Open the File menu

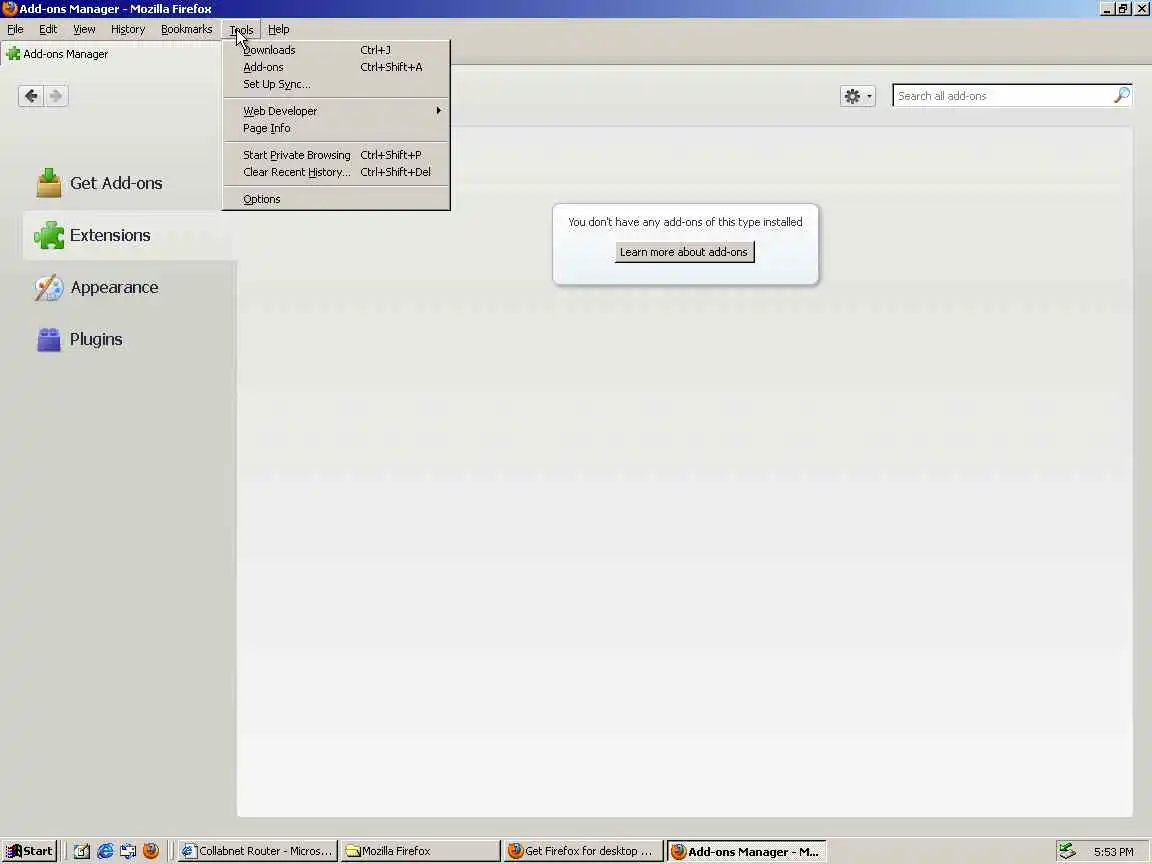point(15,29)
